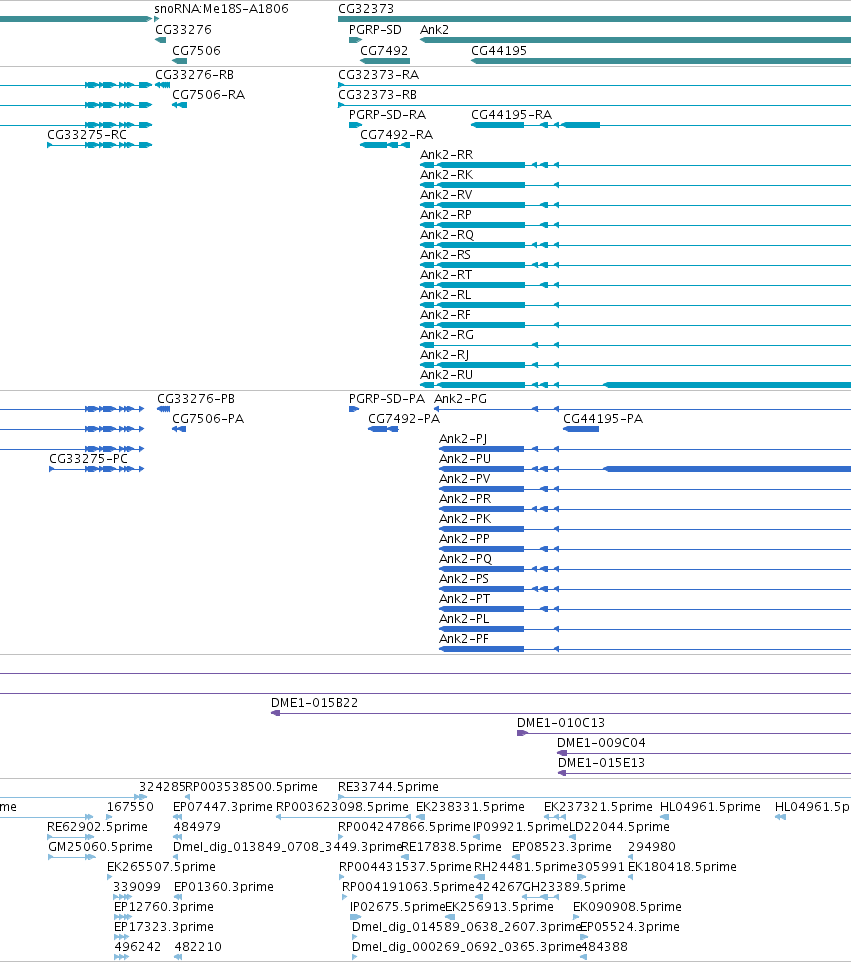Select the CG44195-RA transcript label
This screenshot has width=851, height=962.
[x=512, y=114]
